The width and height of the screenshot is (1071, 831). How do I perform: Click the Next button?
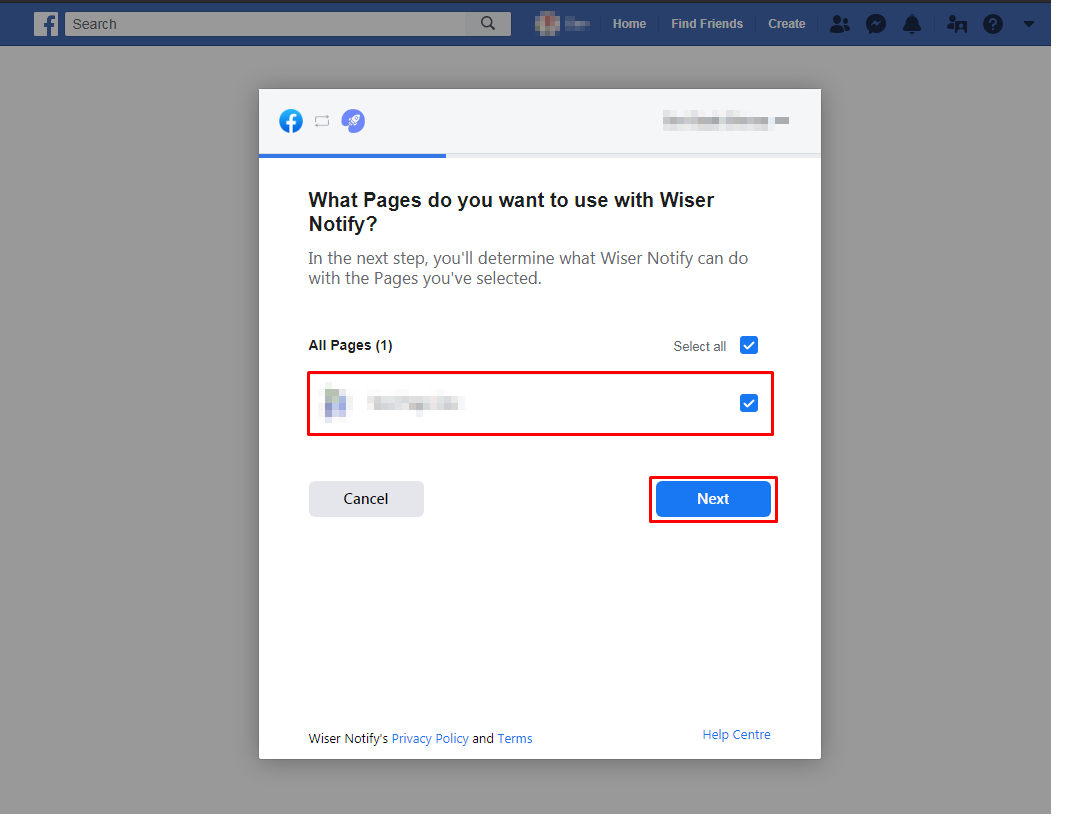(713, 499)
